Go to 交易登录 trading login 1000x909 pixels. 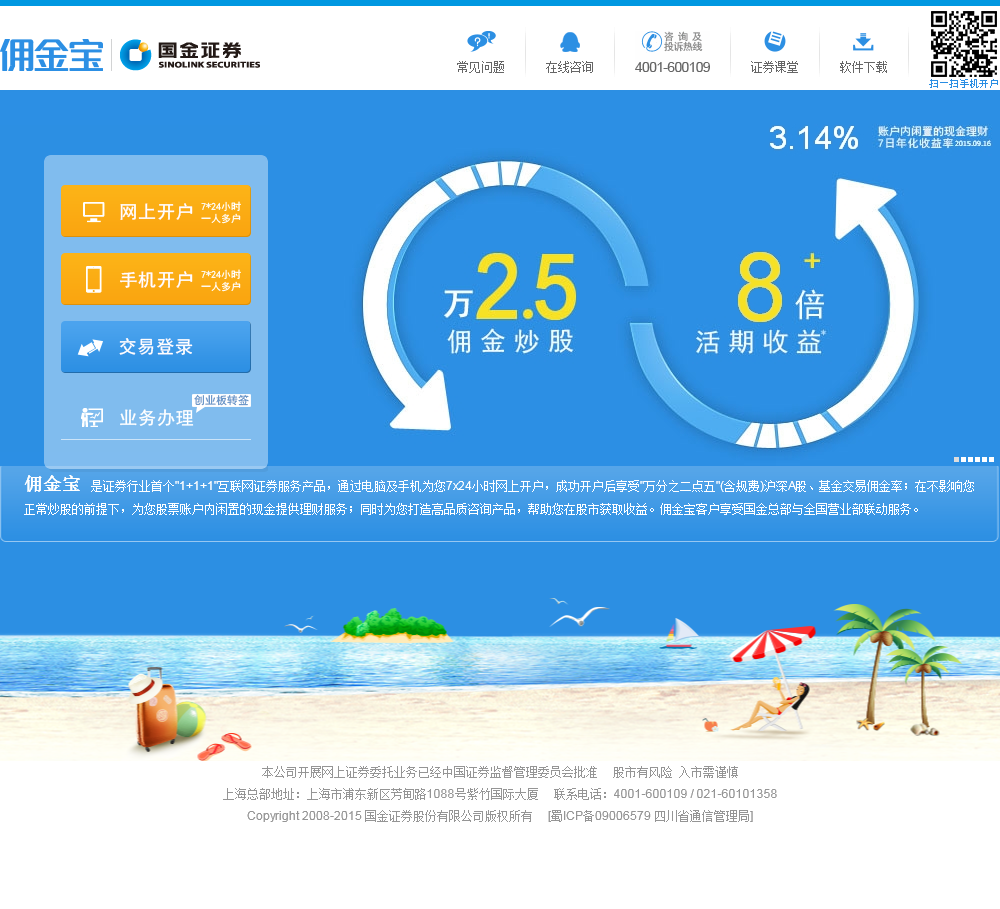[156, 346]
